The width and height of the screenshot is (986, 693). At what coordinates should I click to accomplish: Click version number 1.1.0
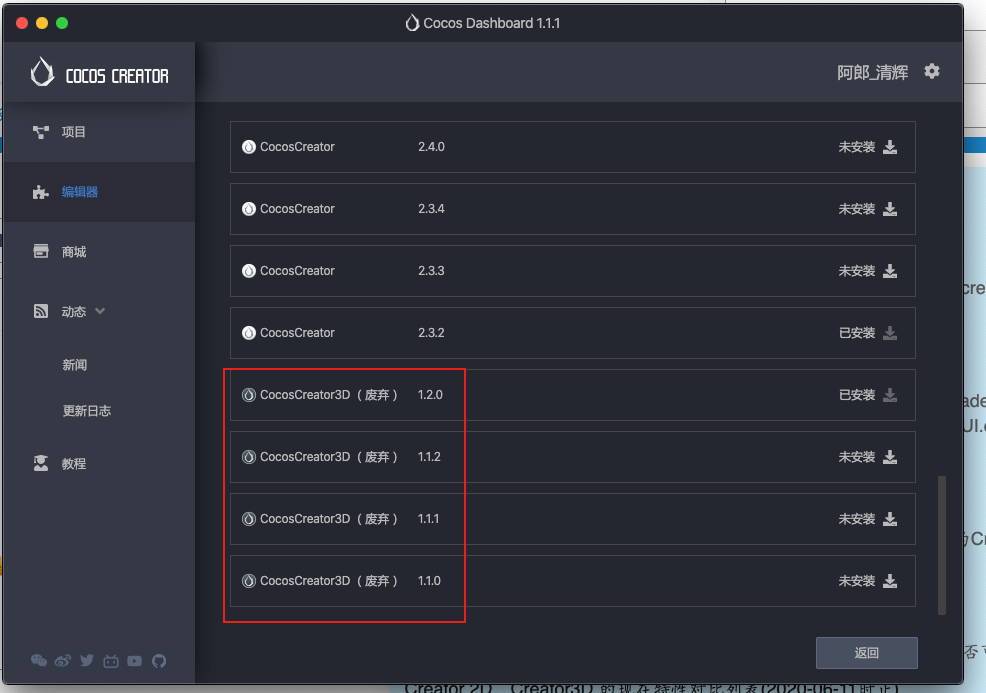[429, 581]
